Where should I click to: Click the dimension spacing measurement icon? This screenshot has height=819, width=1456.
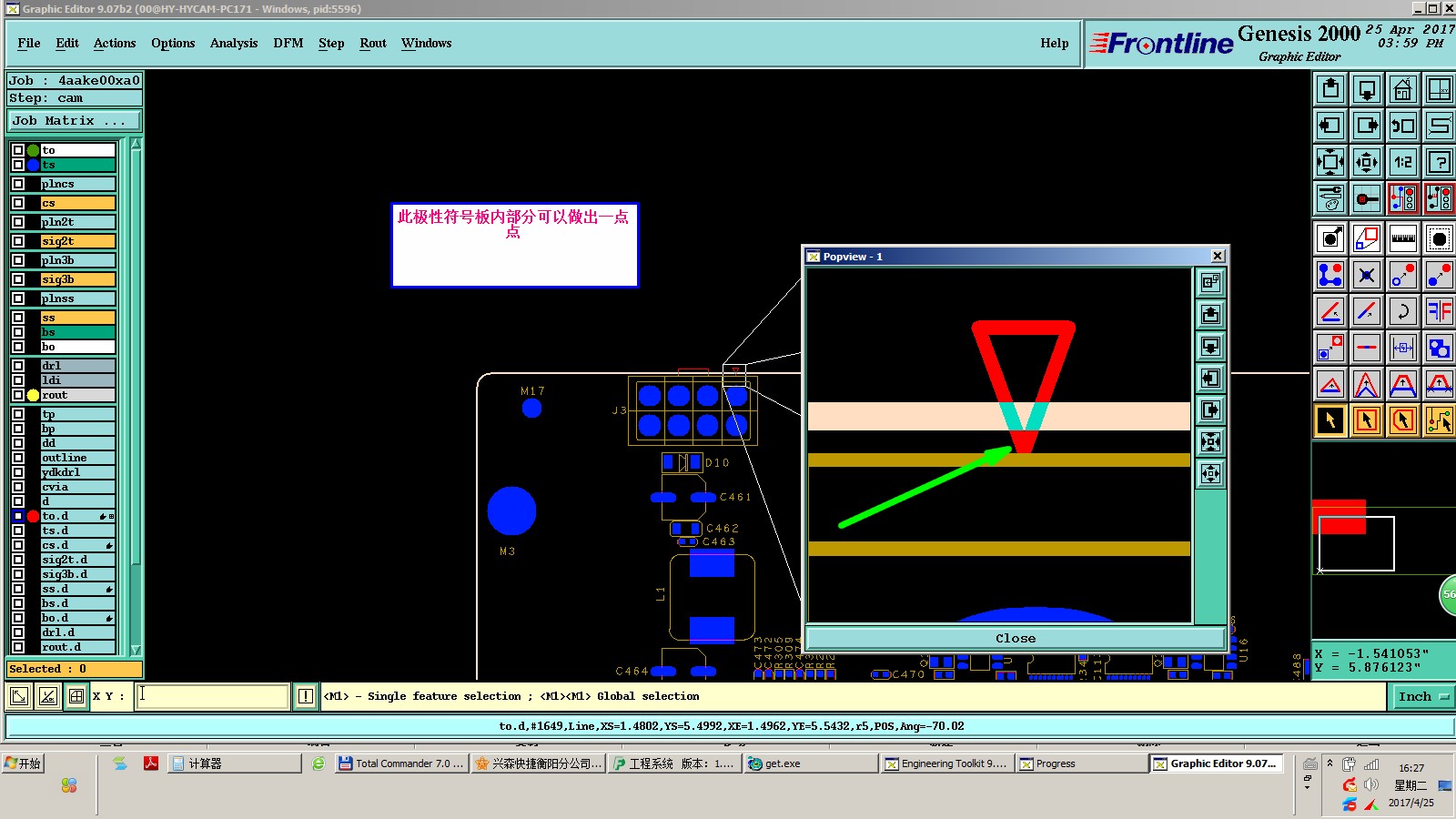click(1402, 348)
